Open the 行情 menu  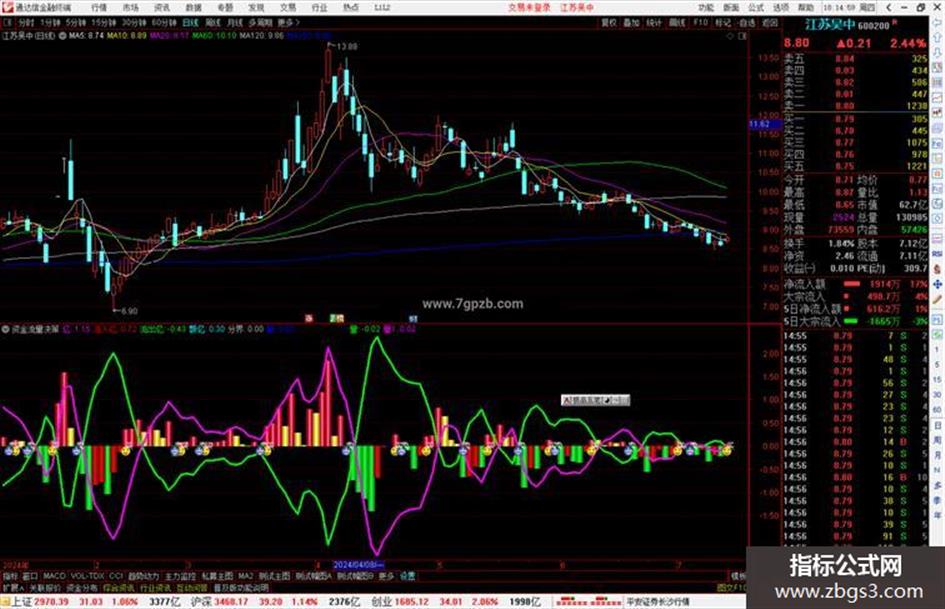99,8
